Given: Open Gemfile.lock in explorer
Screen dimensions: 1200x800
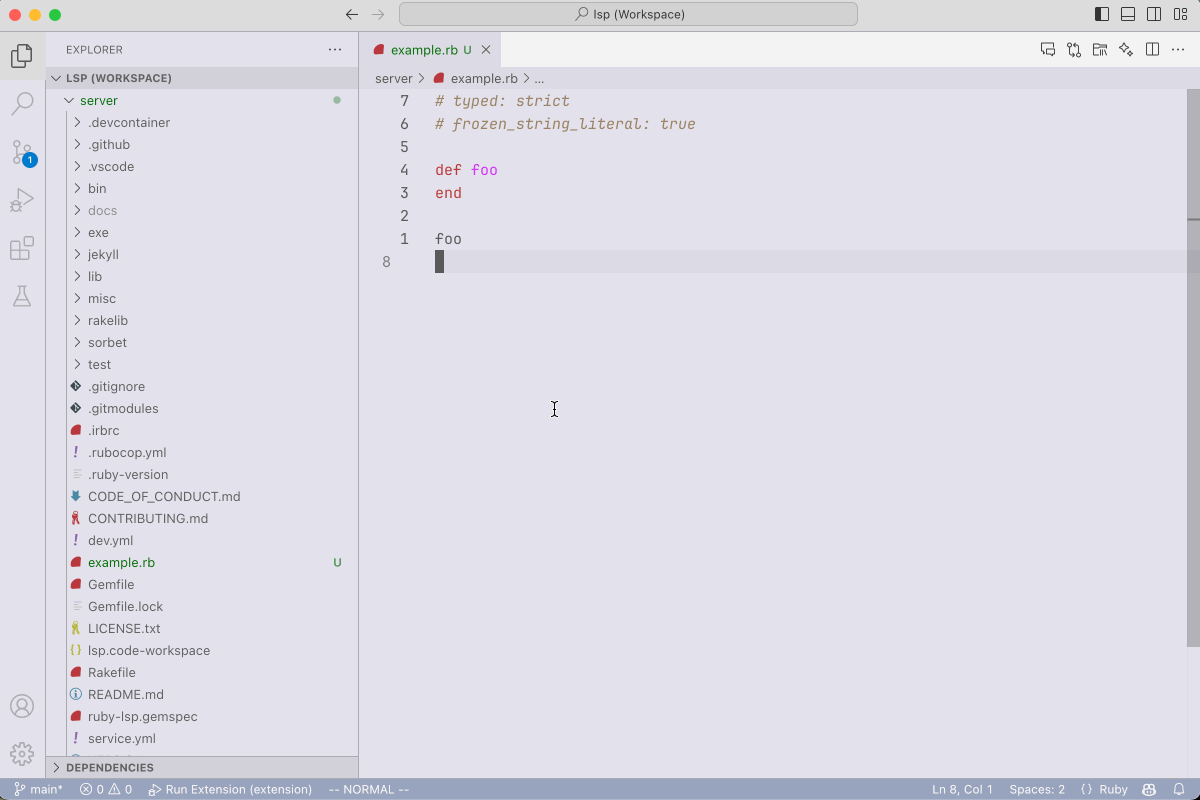Looking at the screenshot, I should pos(202,606).
